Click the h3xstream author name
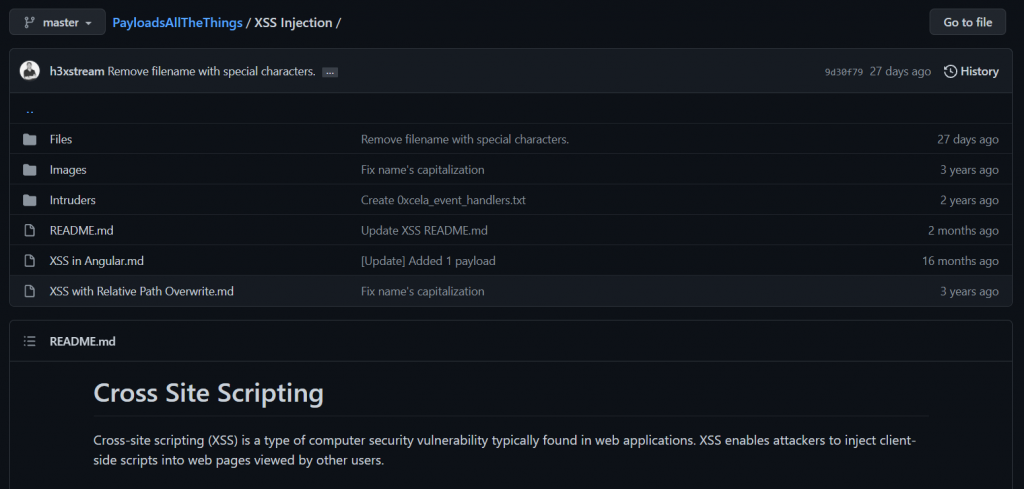This screenshot has width=1024, height=489. tap(77, 71)
